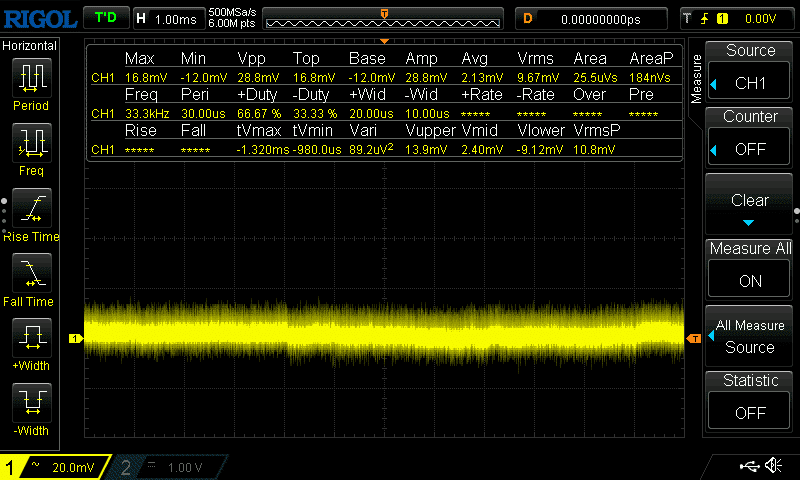Screen dimensions: 800x480
Task: Select the Rise Time measurement icon
Action: click(31, 208)
